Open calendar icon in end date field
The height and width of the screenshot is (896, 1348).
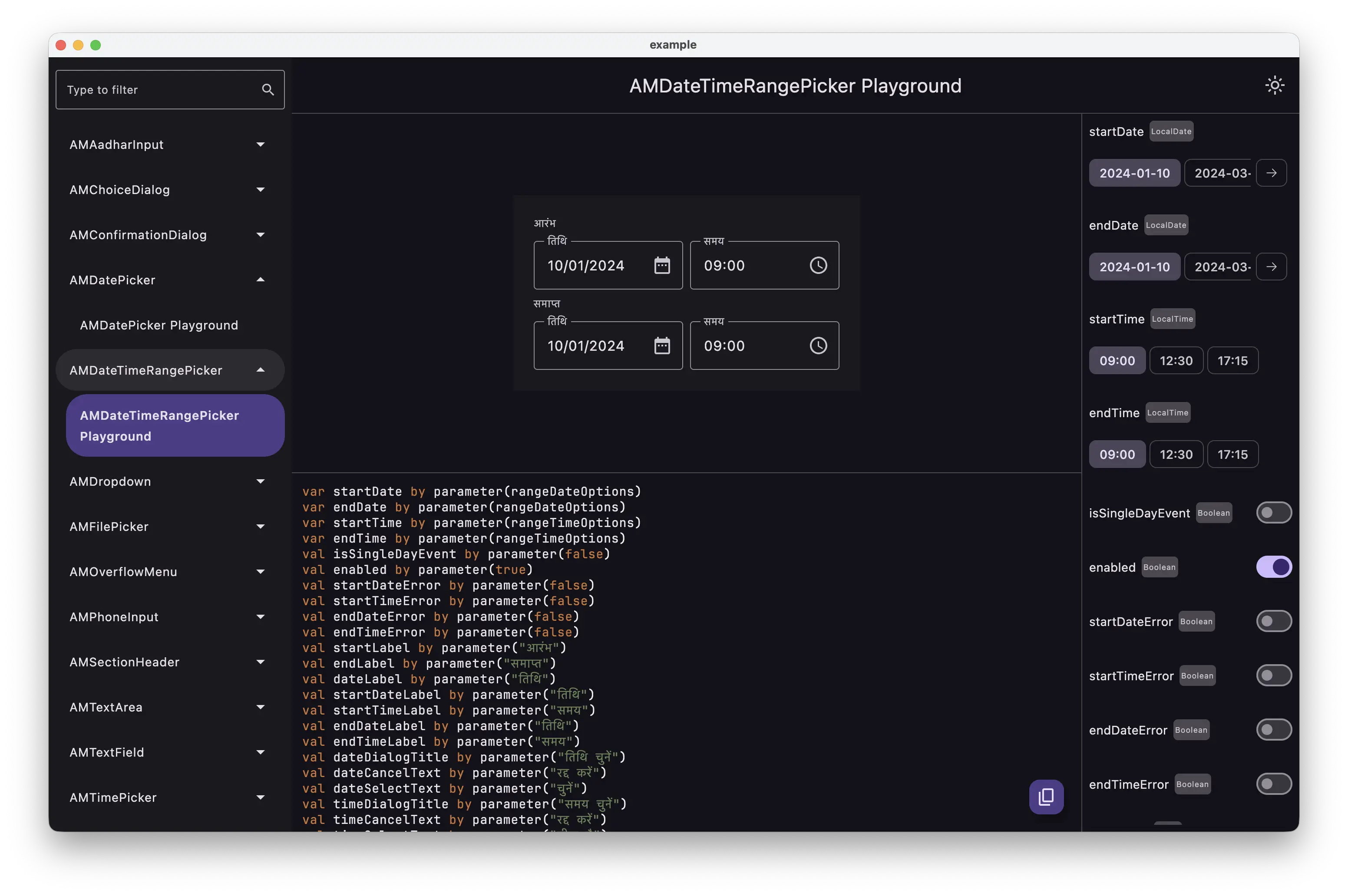coord(662,346)
